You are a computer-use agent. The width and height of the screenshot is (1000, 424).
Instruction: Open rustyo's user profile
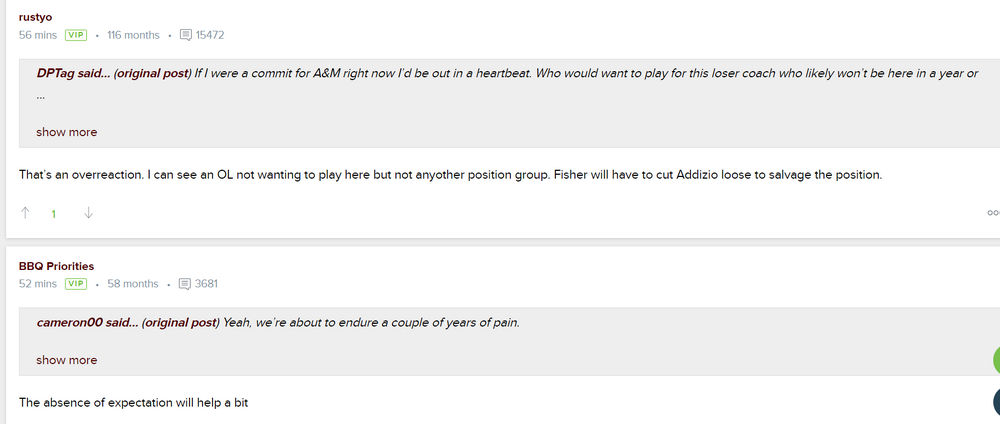pyautogui.click(x=35, y=16)
